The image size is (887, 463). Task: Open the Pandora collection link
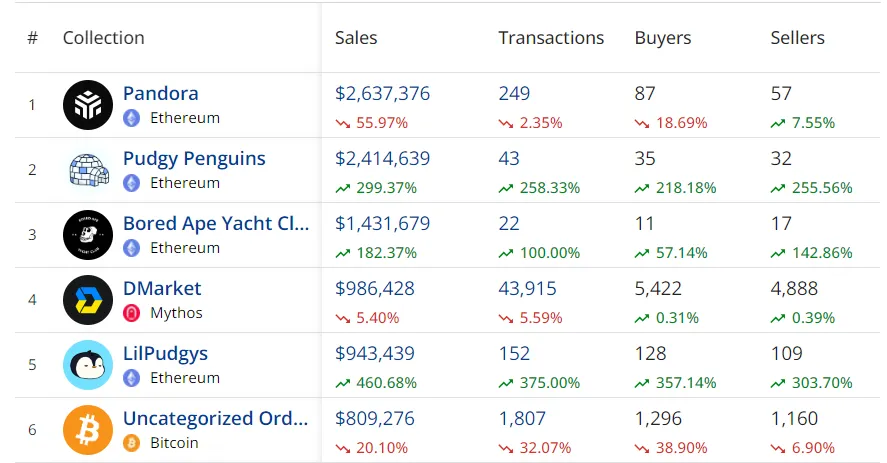pyautogui.click(x=161, y=93)
